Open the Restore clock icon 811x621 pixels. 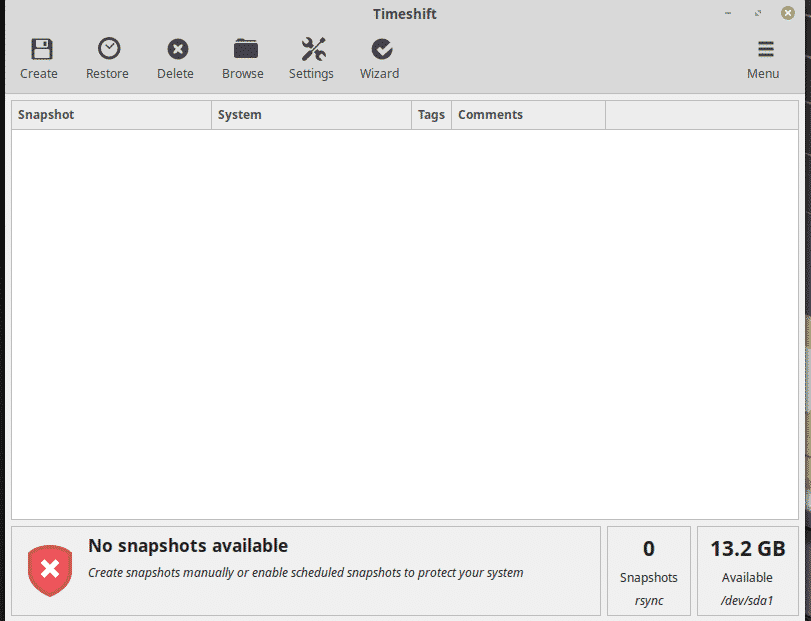pyautogui.click(x=108, y=49)
